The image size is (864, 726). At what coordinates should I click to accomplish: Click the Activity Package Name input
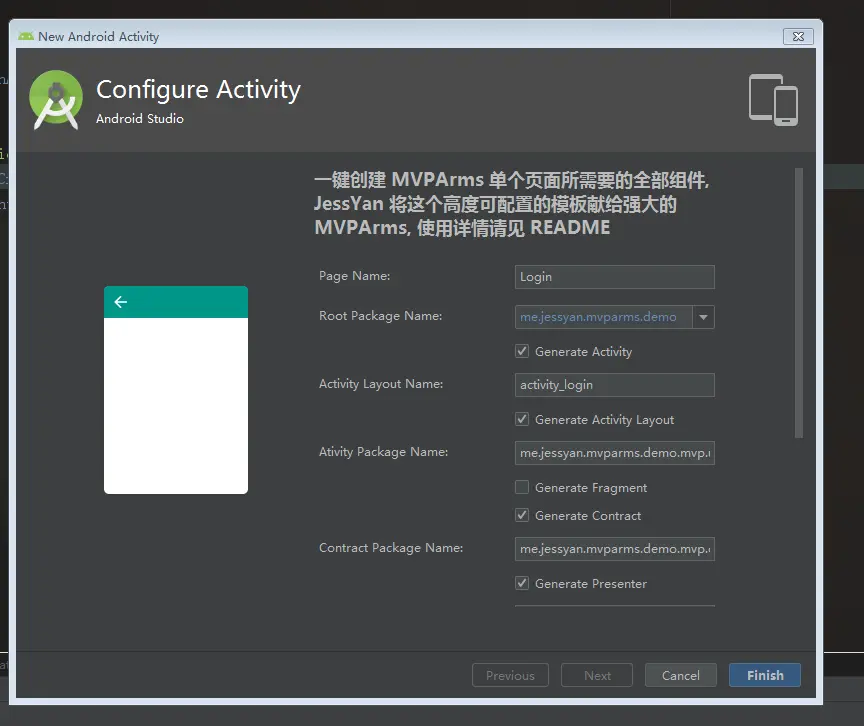coord(614,452)
